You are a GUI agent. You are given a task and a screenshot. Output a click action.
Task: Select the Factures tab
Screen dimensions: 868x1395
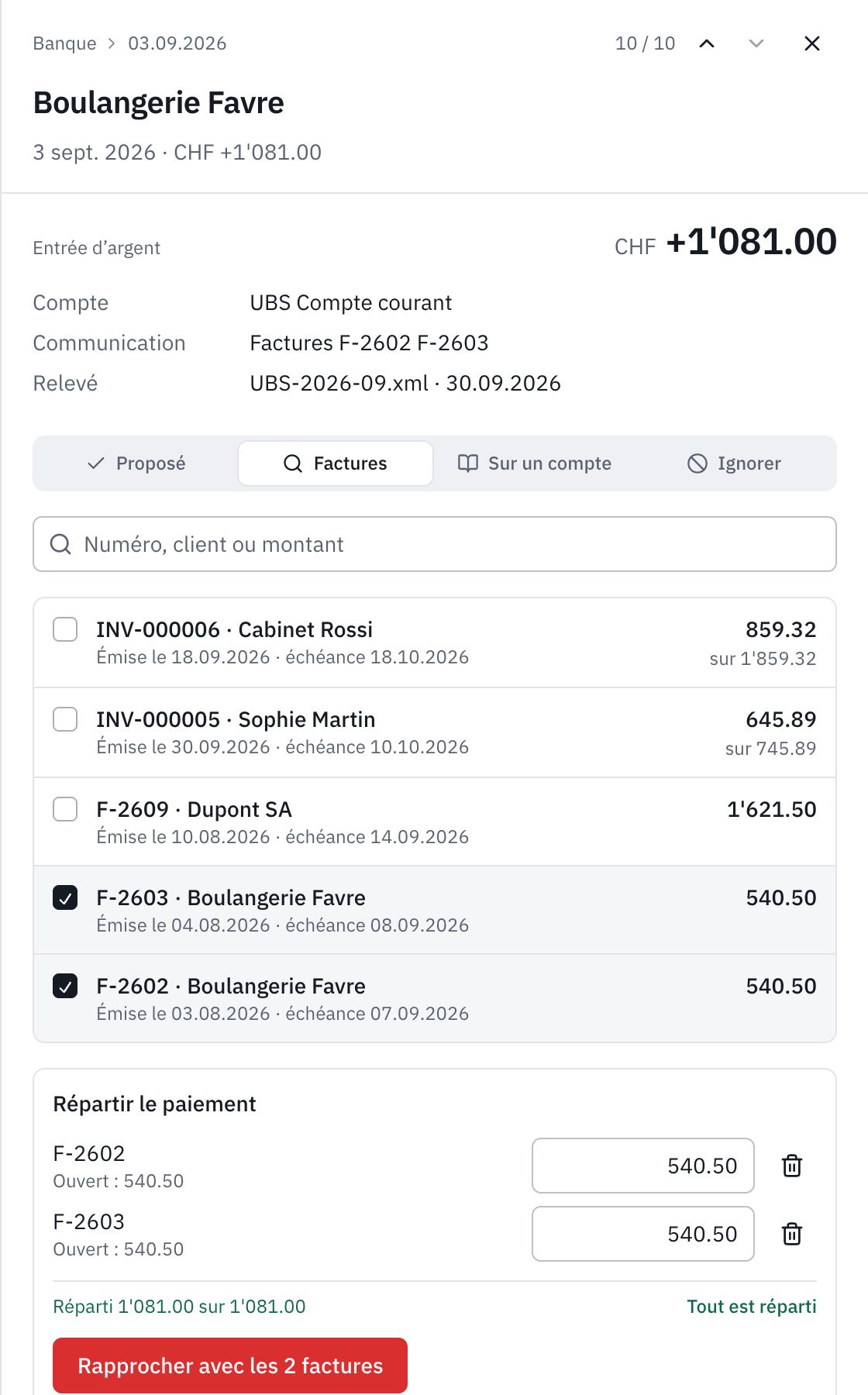336,463
